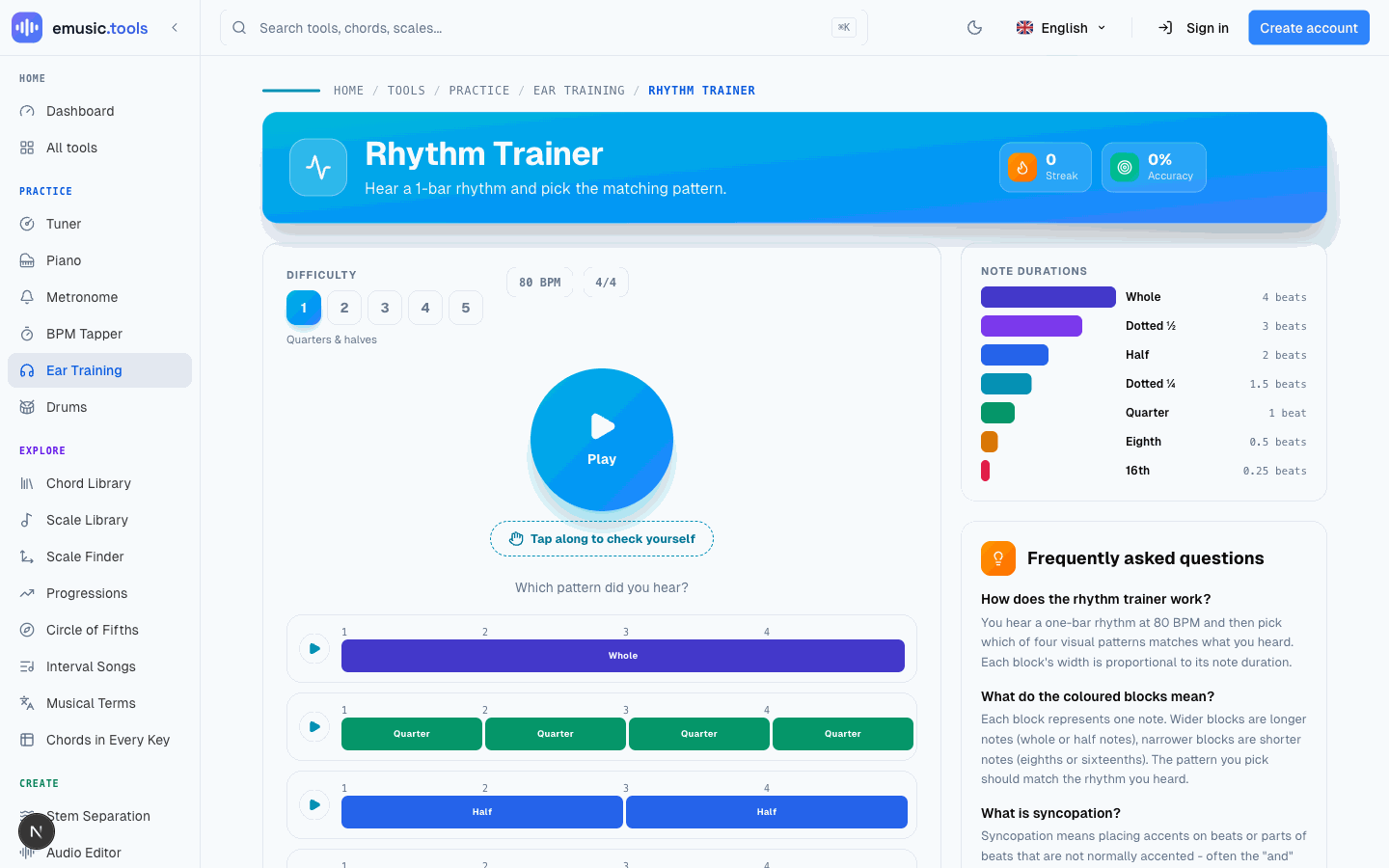Click the ⌘K shortcut badge
The width and height of the screenshot is (1389, 868).
[x=844, y=28]
